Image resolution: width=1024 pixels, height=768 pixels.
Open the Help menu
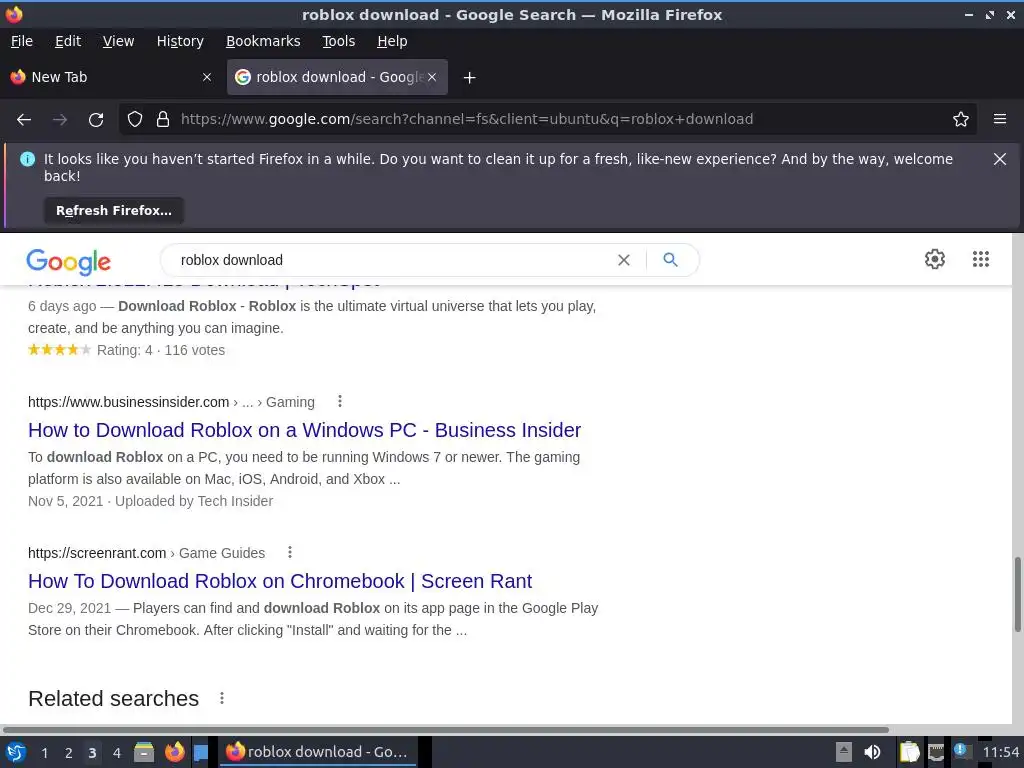392,41
